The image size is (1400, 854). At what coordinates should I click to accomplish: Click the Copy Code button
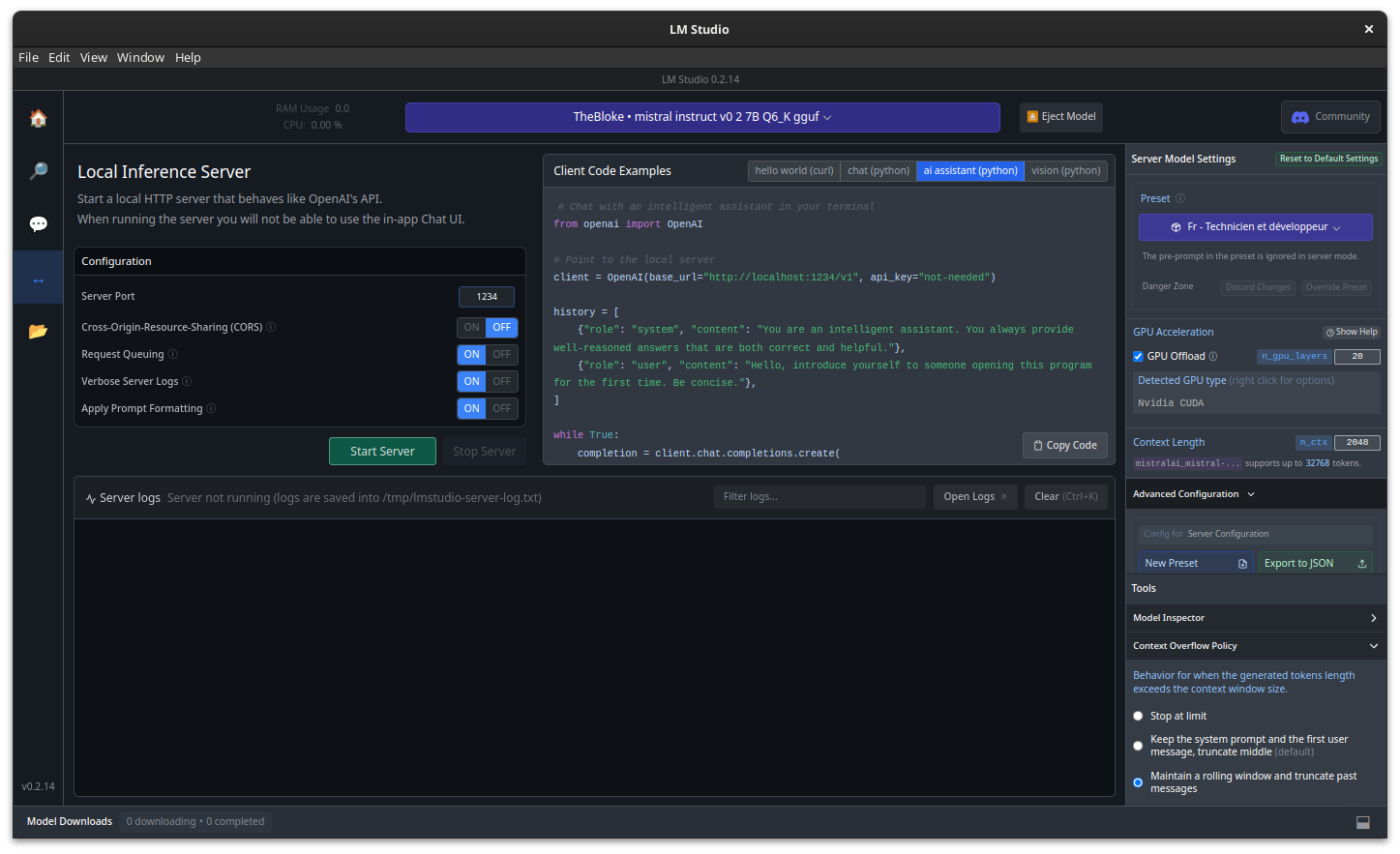(x=1065, y=446)
